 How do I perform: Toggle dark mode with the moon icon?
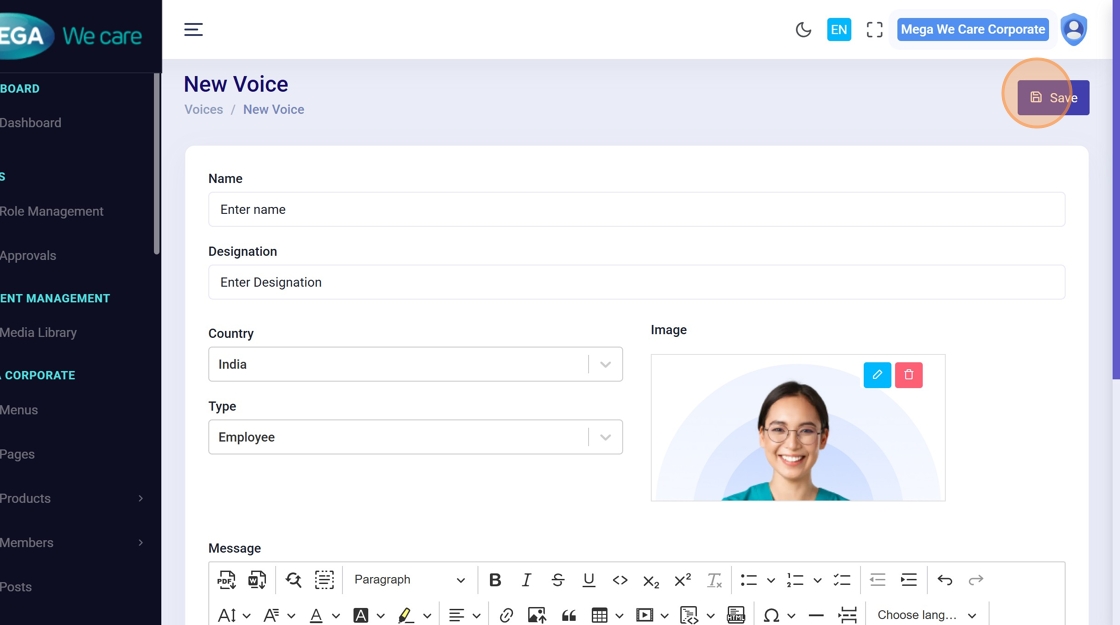tap(803, 30)
